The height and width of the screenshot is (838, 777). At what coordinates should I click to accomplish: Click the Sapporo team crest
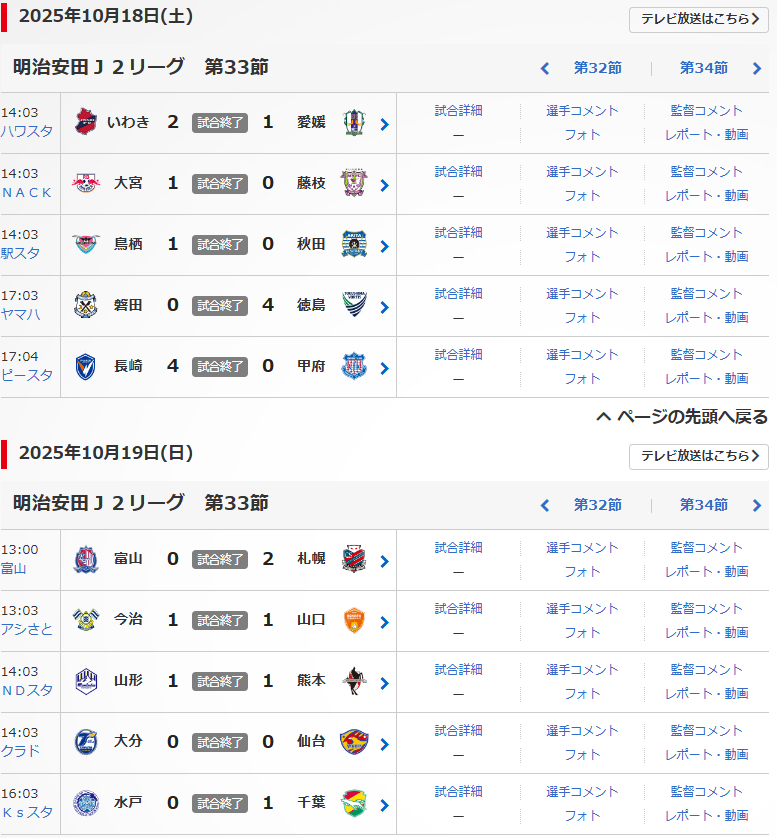coord(354,559)
